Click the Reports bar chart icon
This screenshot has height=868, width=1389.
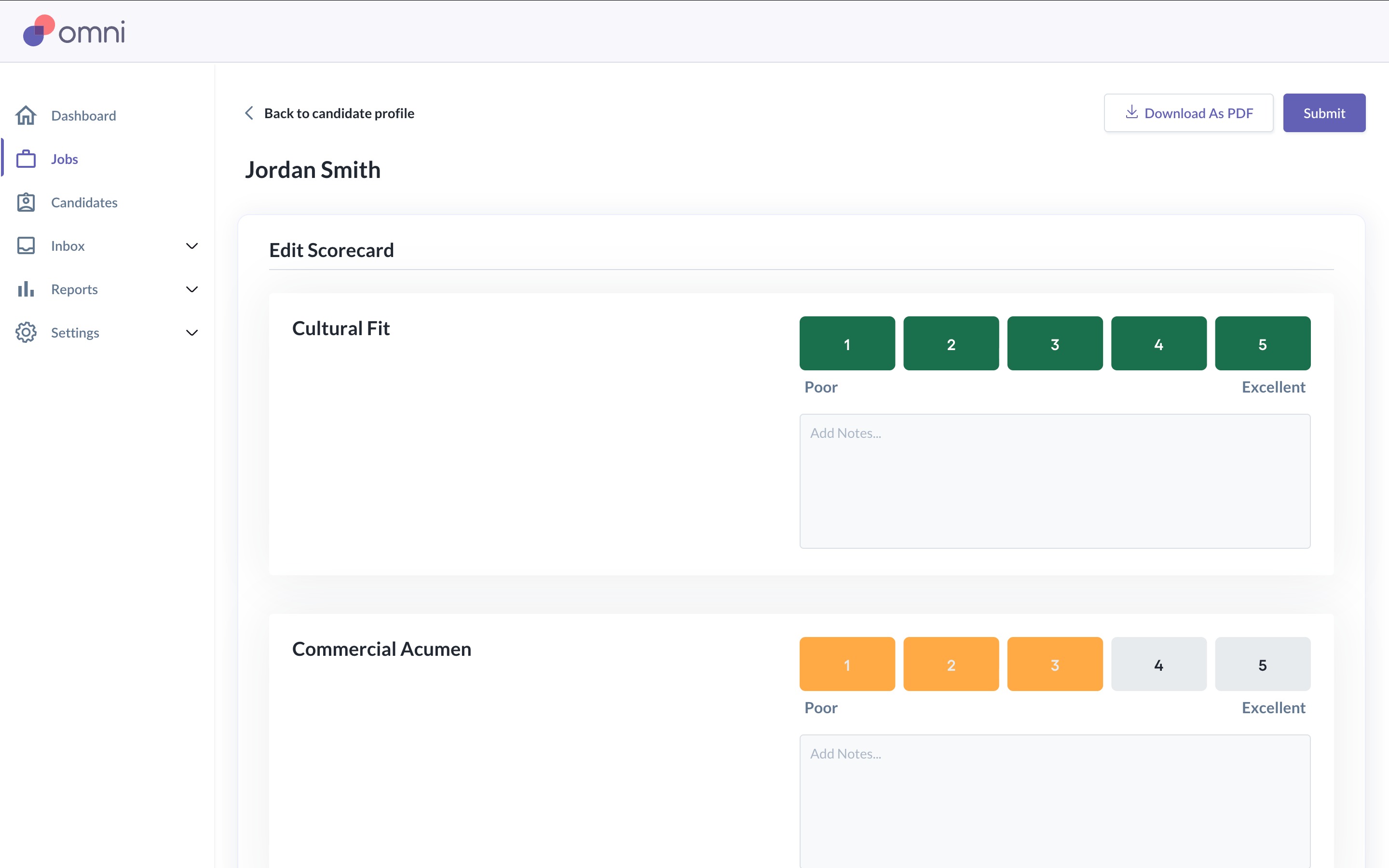point(26,289)
